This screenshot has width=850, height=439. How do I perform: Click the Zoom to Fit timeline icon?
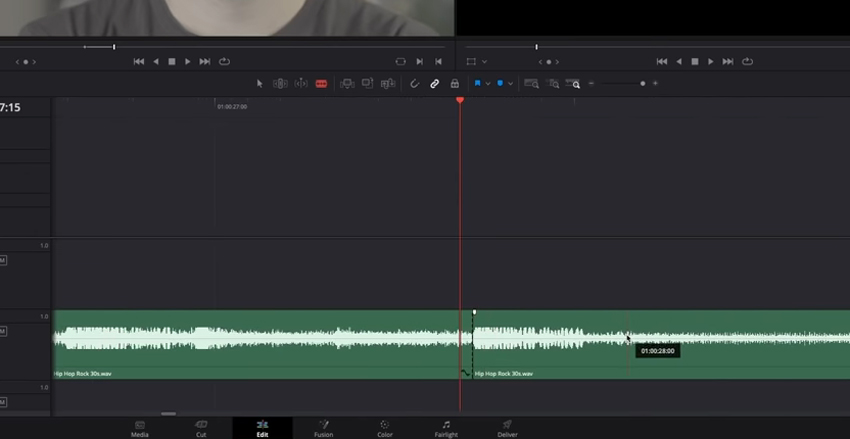[x=532, y=84]
